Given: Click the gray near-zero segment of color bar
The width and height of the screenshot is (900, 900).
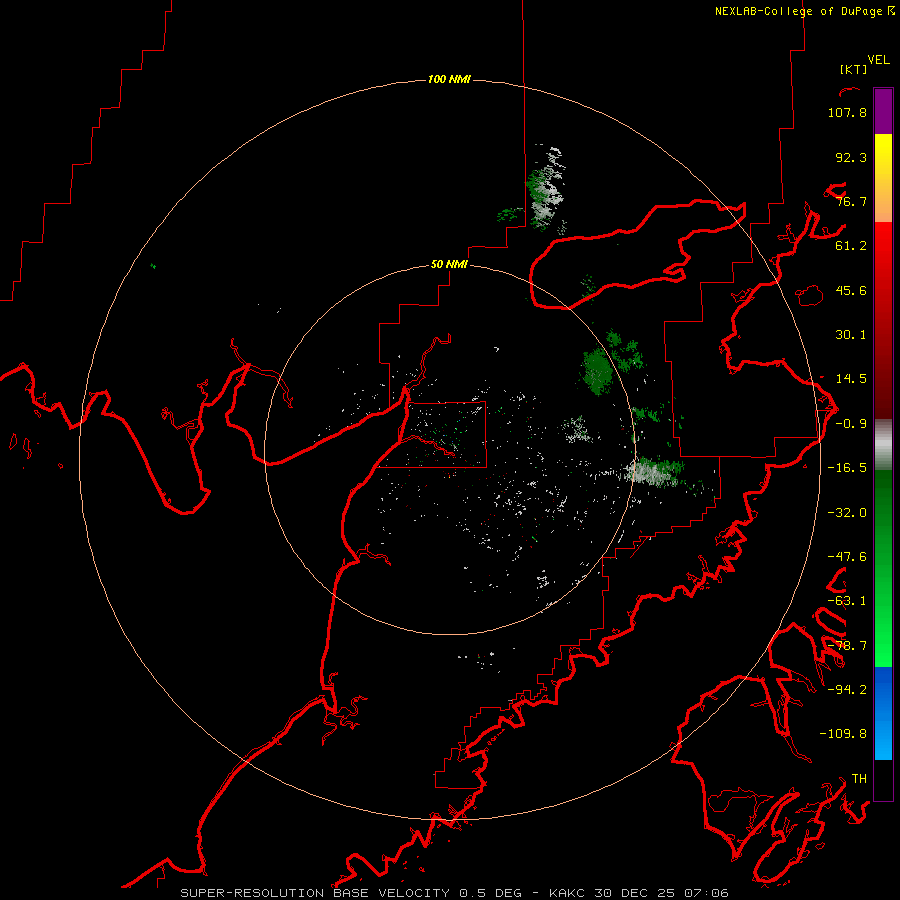Looking at the screenshot, I should click(x=883, y=445).
